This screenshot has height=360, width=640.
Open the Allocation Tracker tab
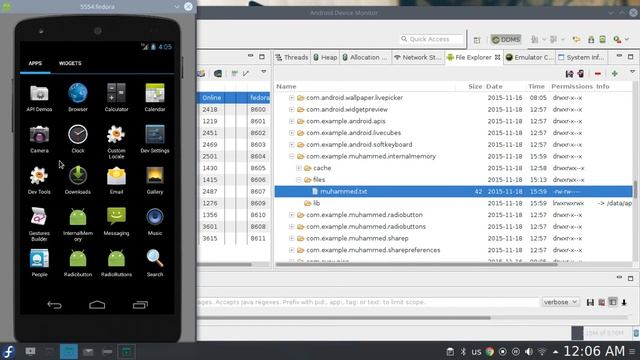point(365,58)
